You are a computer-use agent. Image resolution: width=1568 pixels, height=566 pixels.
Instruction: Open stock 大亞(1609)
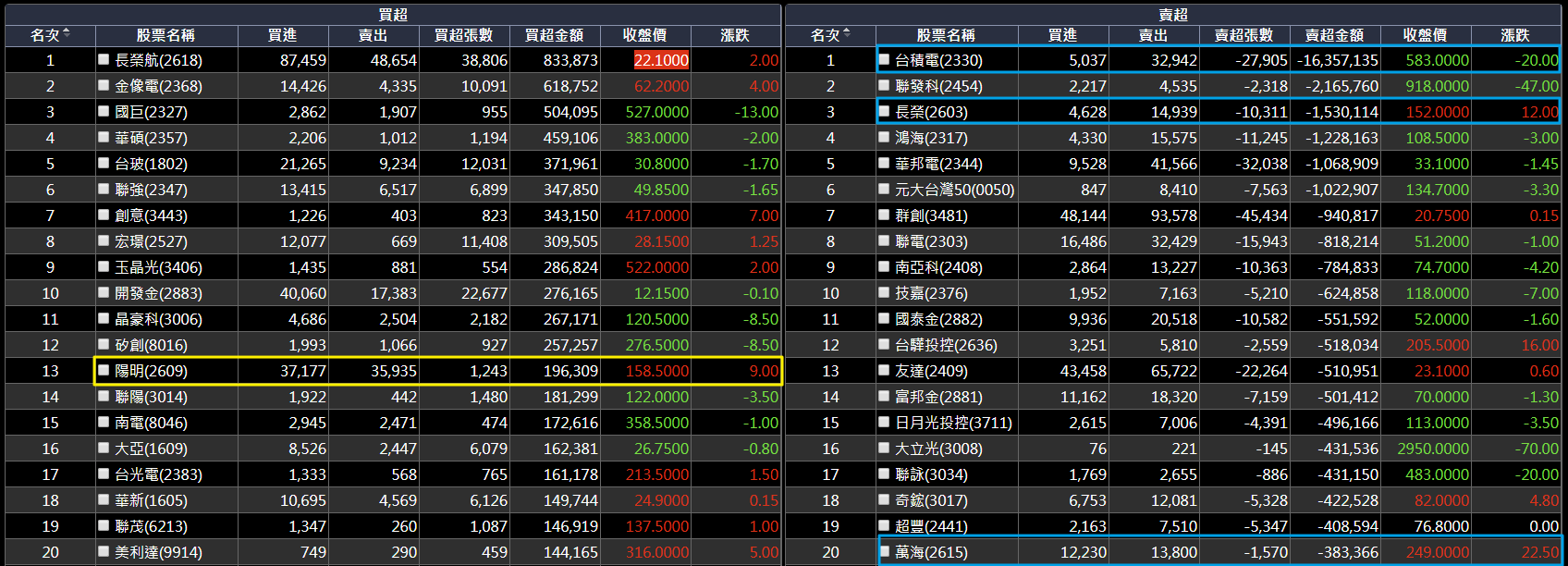(x=151, y=449)
